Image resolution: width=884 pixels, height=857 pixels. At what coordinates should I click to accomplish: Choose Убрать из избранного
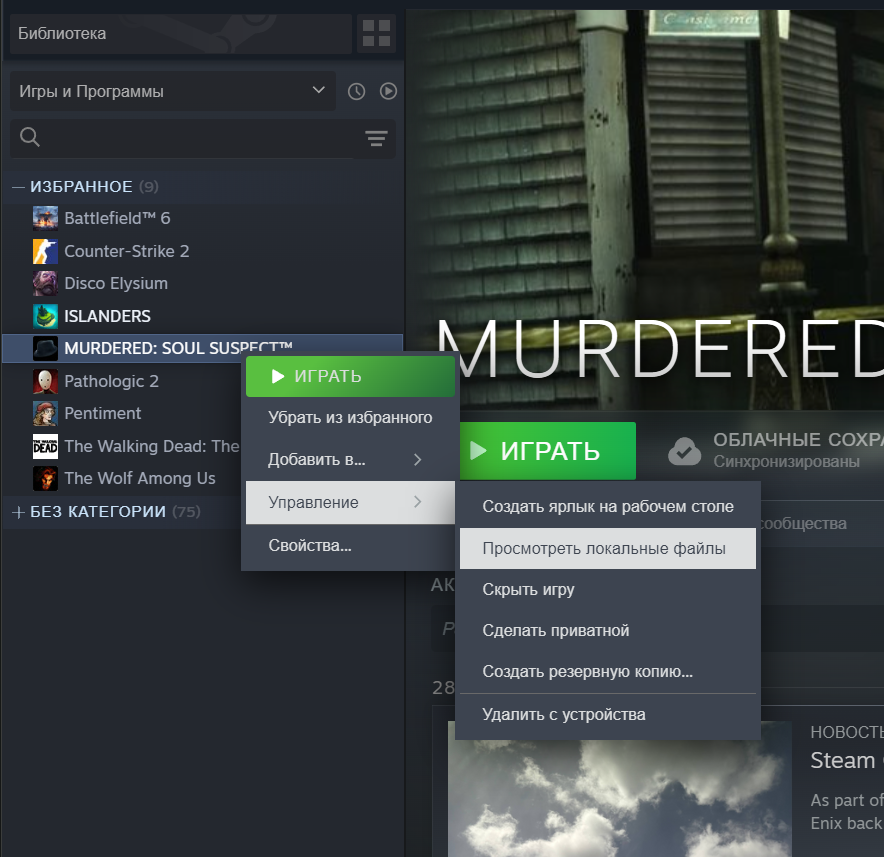pyautogui.click(x=350, y=417)
